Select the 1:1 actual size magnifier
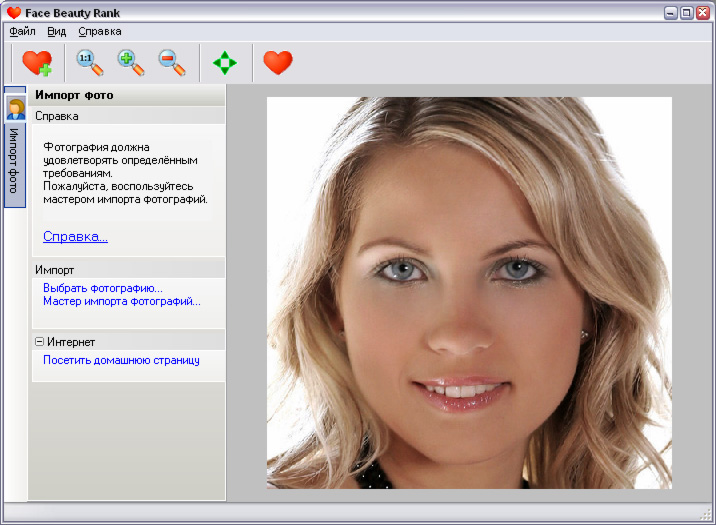 pyautogui.click(x=90, y=63)
